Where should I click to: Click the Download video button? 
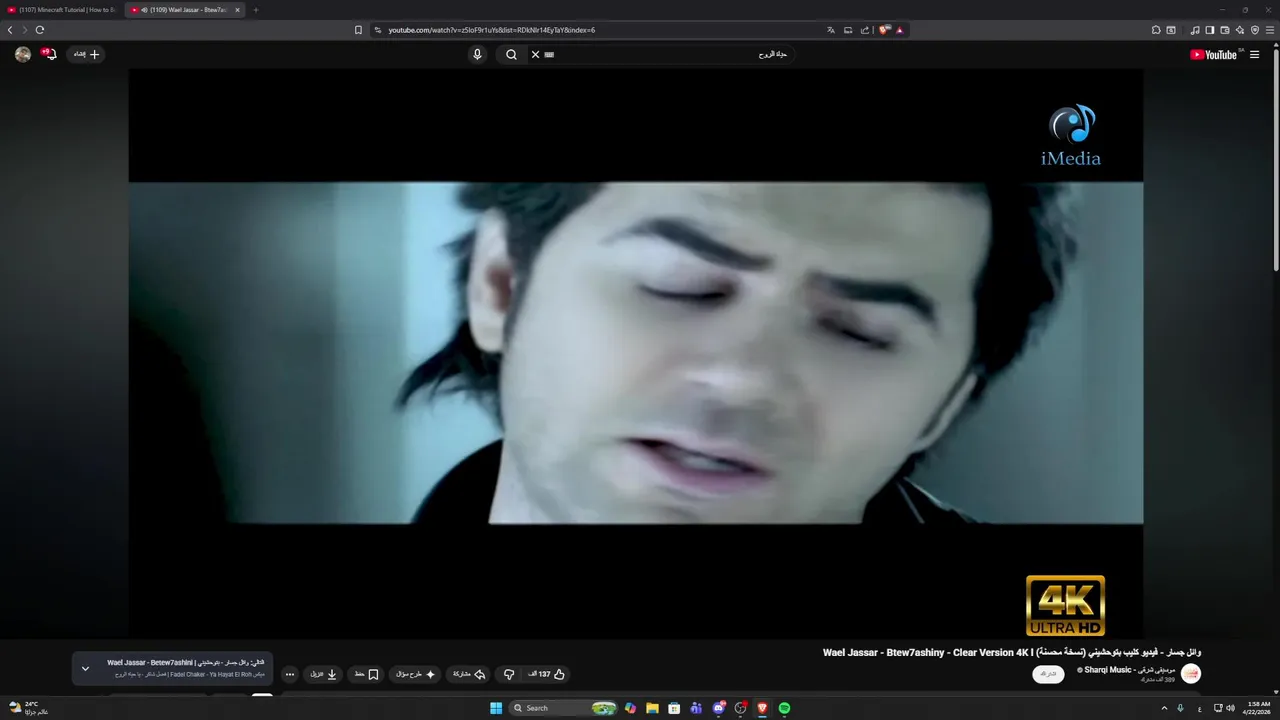[x=323, y=674]
